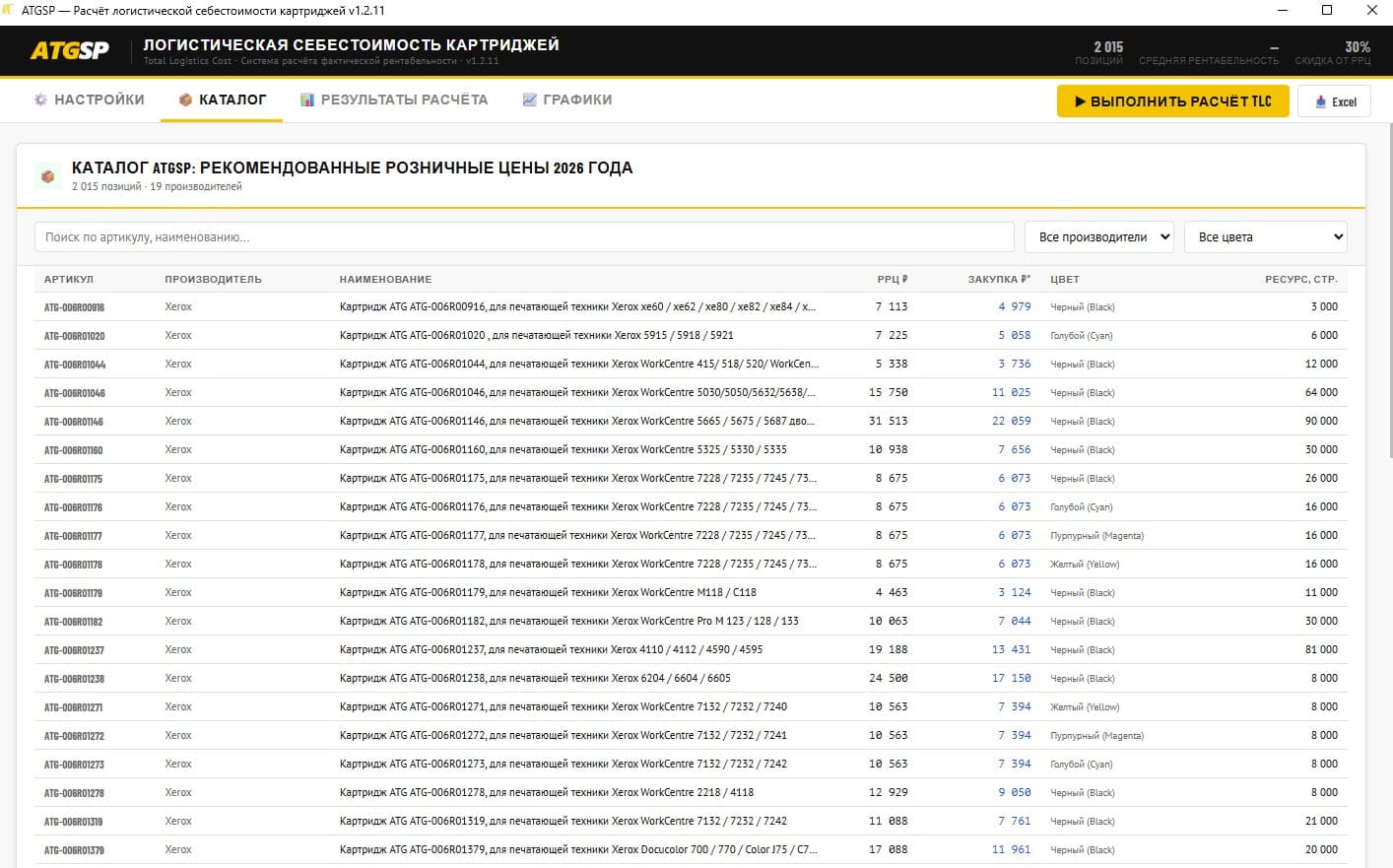Click the box icon beside Каталог
Viewport: 1393px width, 868px height.
[x=185, y=100]
